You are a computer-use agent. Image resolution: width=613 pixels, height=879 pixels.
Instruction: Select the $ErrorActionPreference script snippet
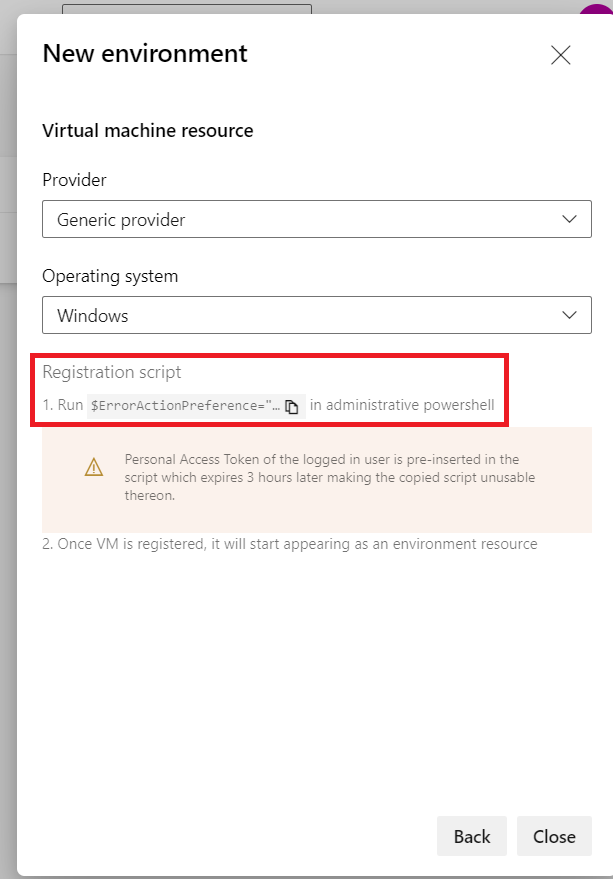184,406
